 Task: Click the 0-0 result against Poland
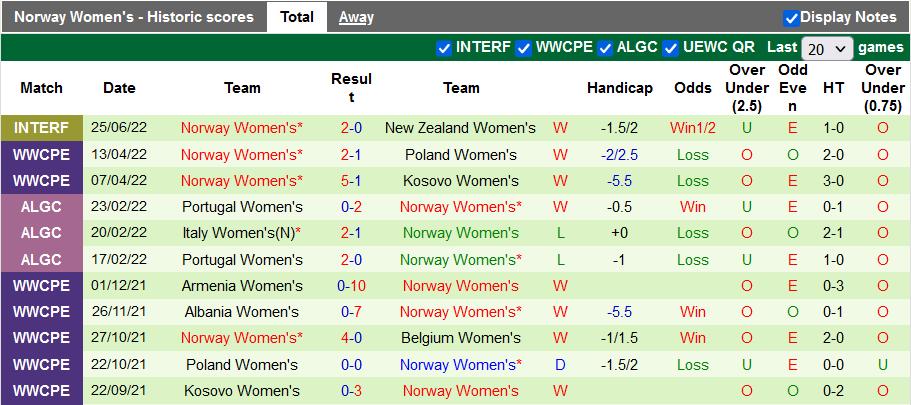pos(351,364)
